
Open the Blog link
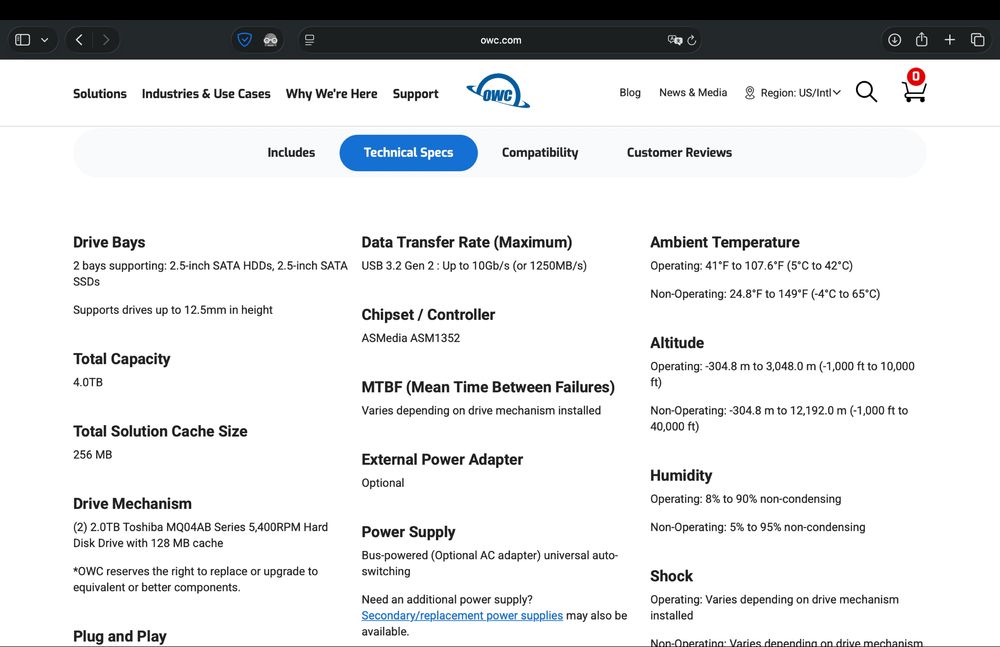[629, 93]
